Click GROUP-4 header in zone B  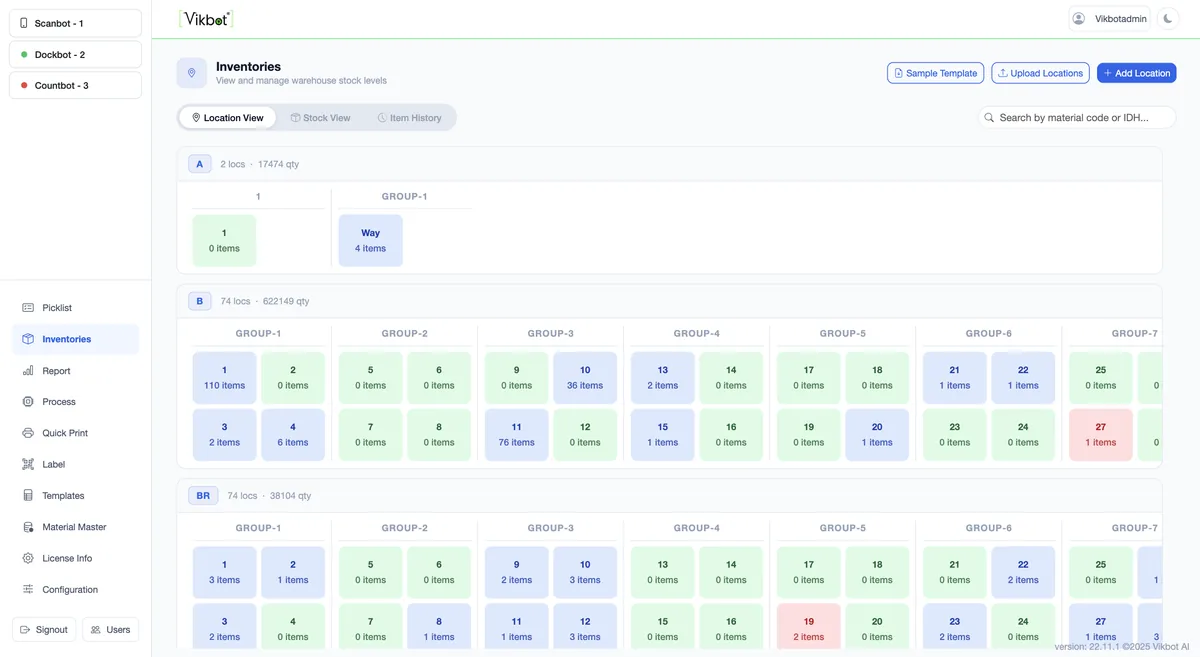(x=697, y=333)
